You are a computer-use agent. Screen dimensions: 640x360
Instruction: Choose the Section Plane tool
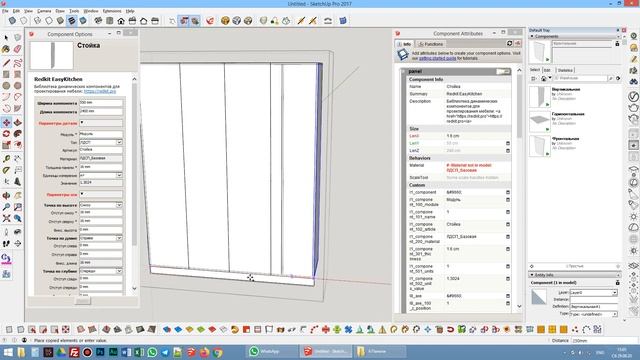pyautogui.click(x=18, y=244)
